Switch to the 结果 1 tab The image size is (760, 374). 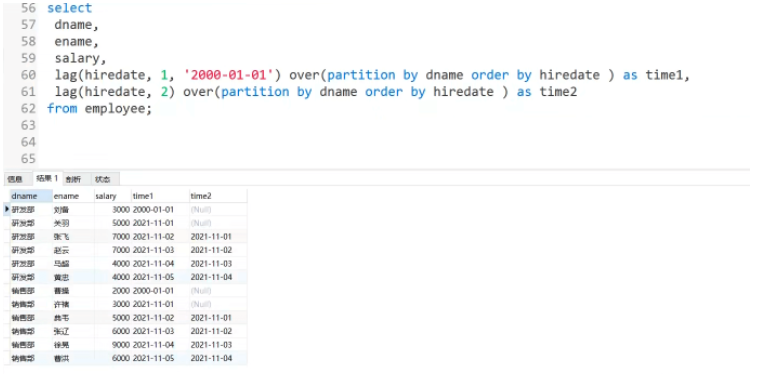click(47, 178)
